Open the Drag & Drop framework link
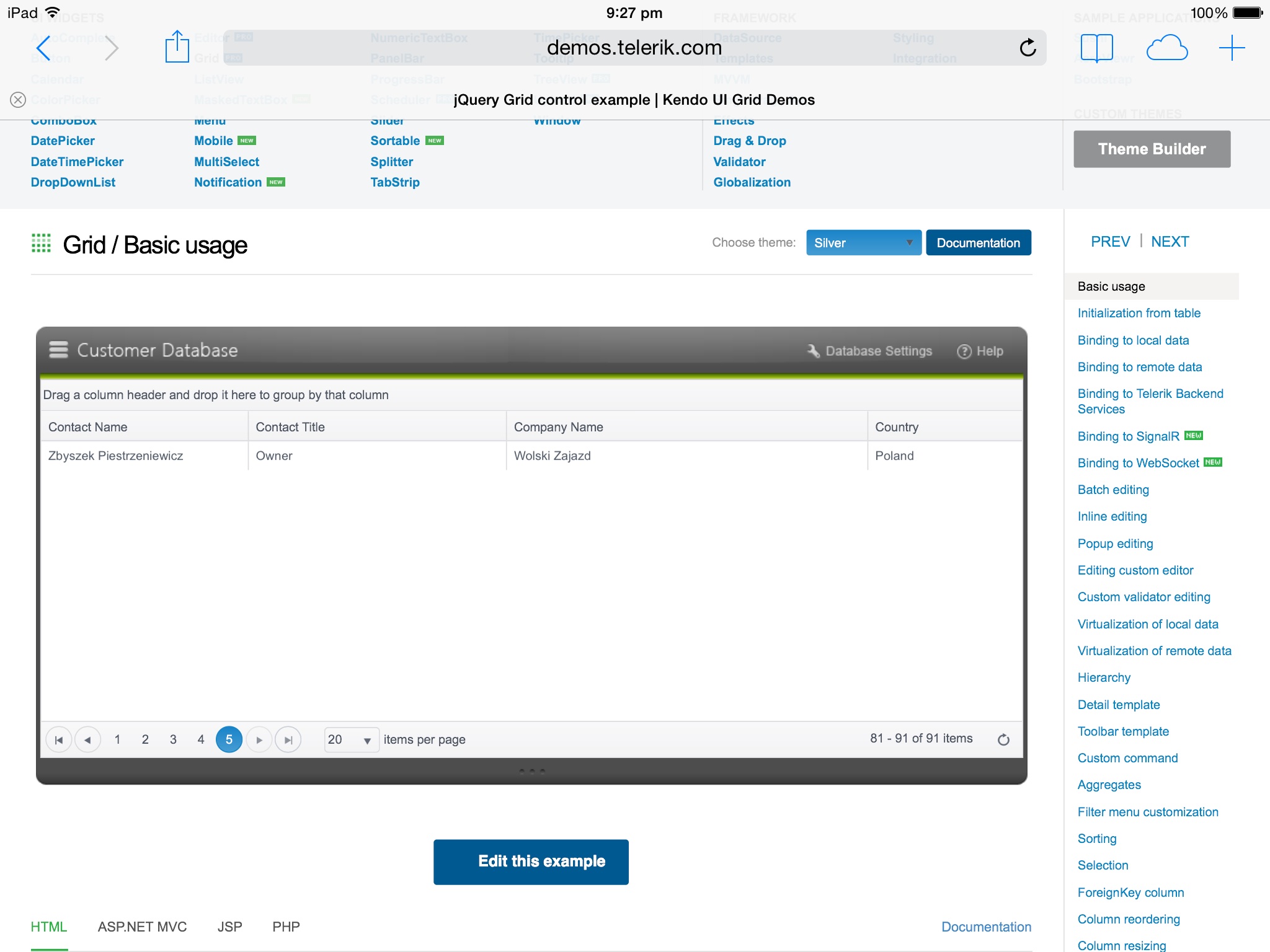Viewport: 1270px width, 952px height. [750, 141]
